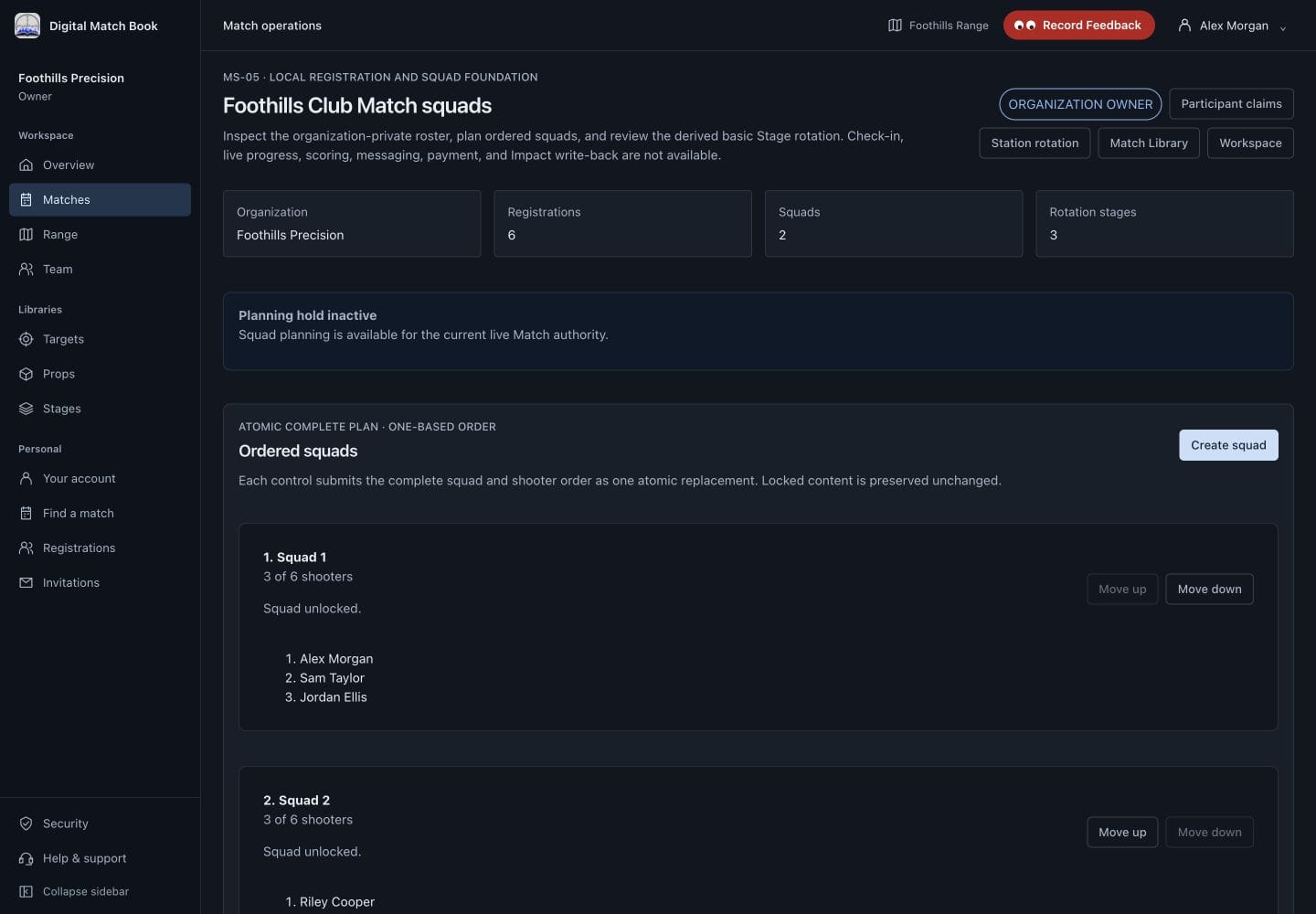
Task: Click the Registrations count card
Action: pos(622,224)
